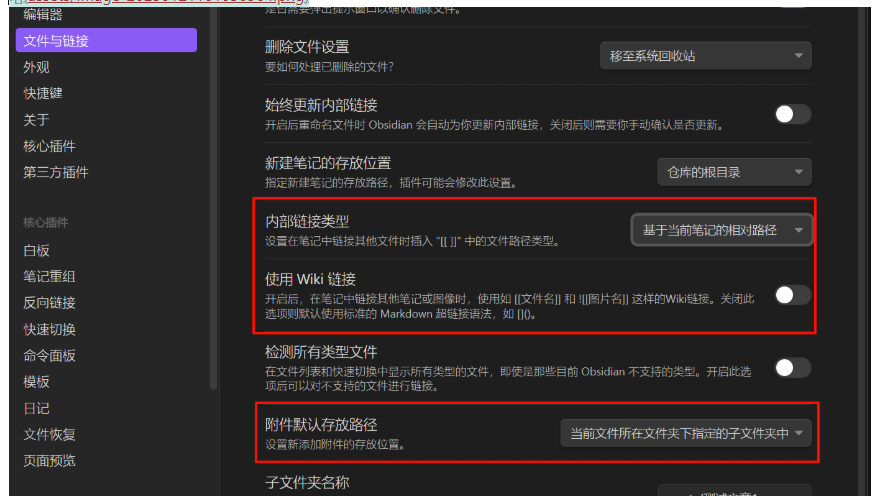The width and height of the screenshot is (878, 501).
Task: Open 快速切换 plugin settings
Action: click(49, 329)
